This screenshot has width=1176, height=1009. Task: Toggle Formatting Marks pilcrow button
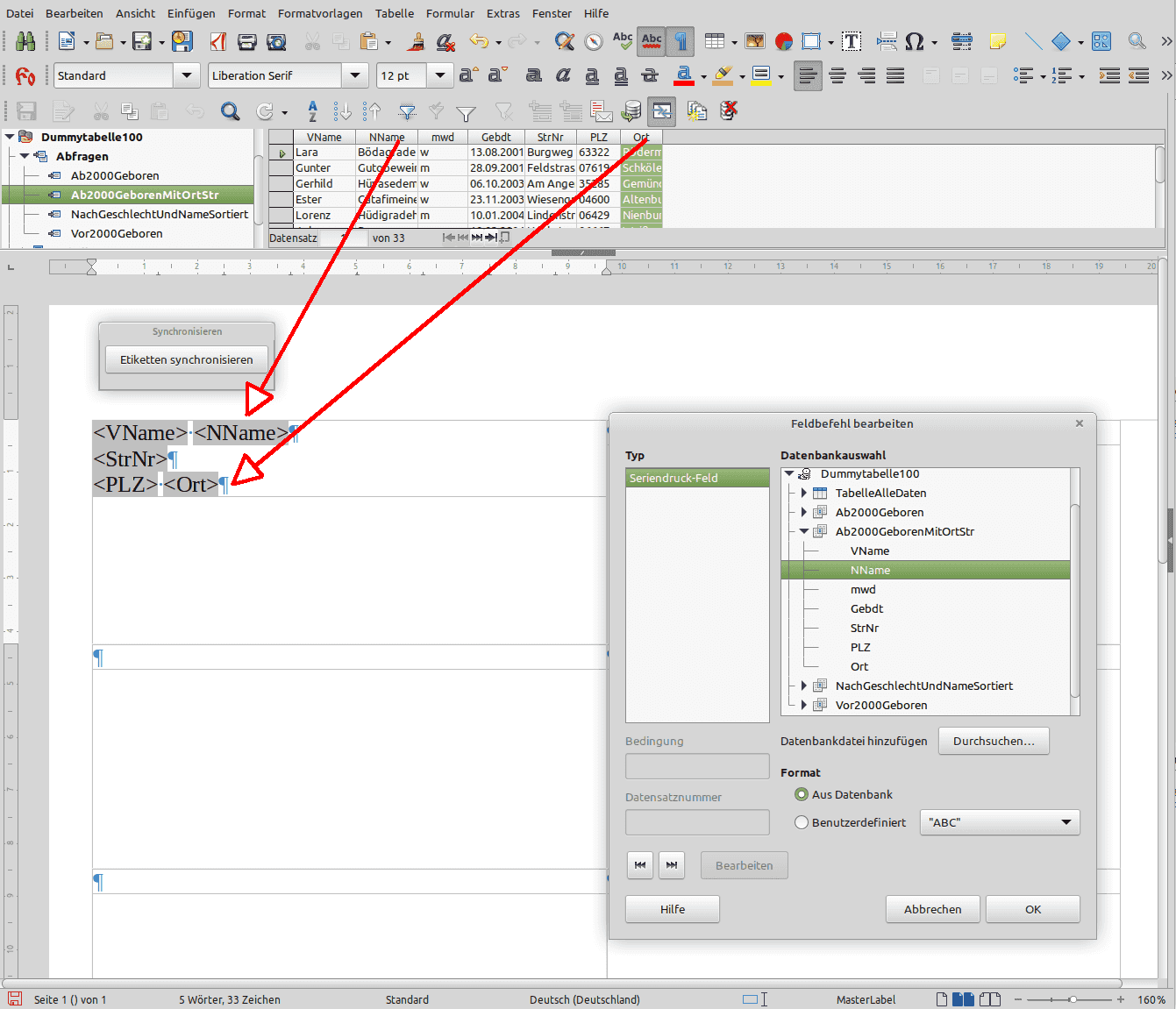point(681,41)
